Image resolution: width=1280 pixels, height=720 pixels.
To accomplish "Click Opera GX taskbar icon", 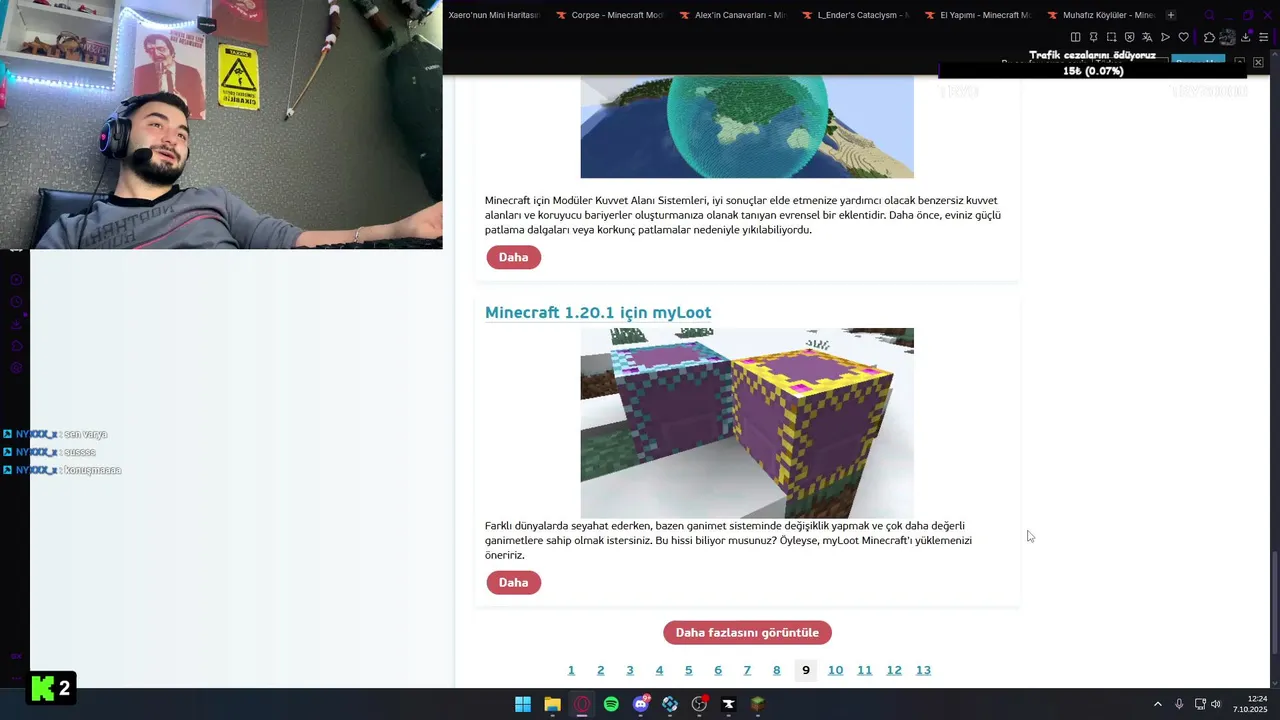I will [x=582, y=704].
